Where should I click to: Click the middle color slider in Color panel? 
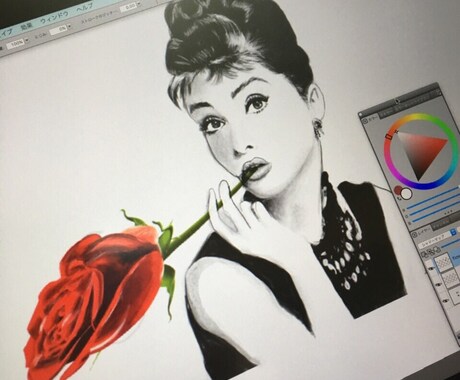point(435,205)
